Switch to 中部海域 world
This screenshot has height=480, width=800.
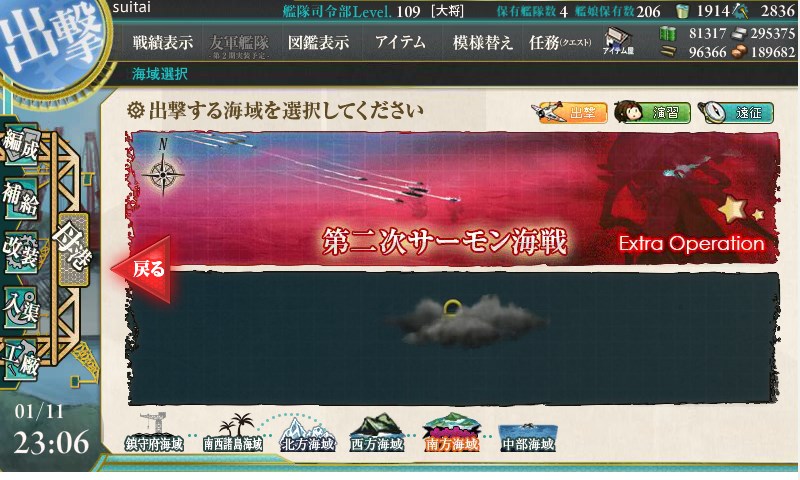tap(528, 435)
